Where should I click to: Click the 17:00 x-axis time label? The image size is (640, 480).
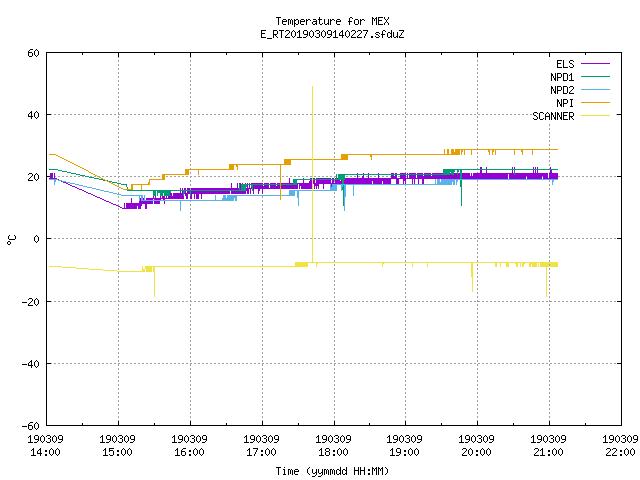pyautogui.click(x=262, y=452)
